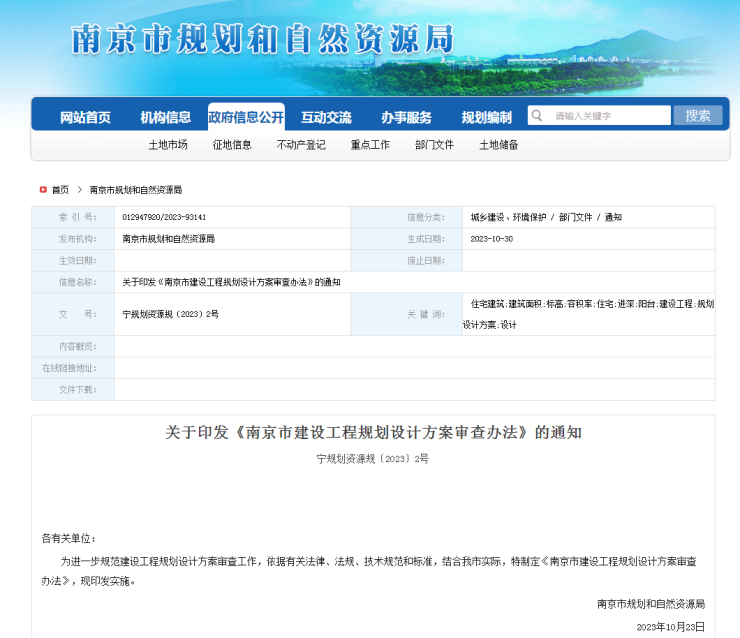Open the 部门文件 submenu link

click(x=434, y=145)
